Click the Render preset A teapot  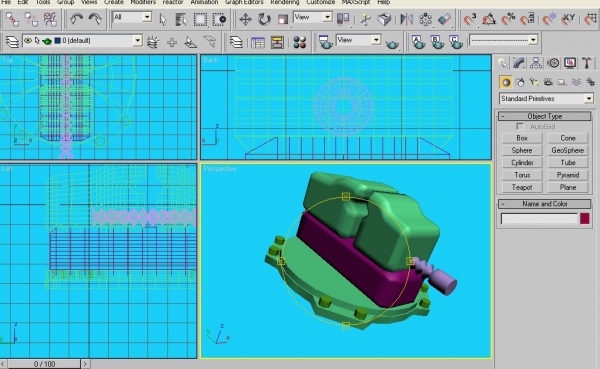pos(418,42)
